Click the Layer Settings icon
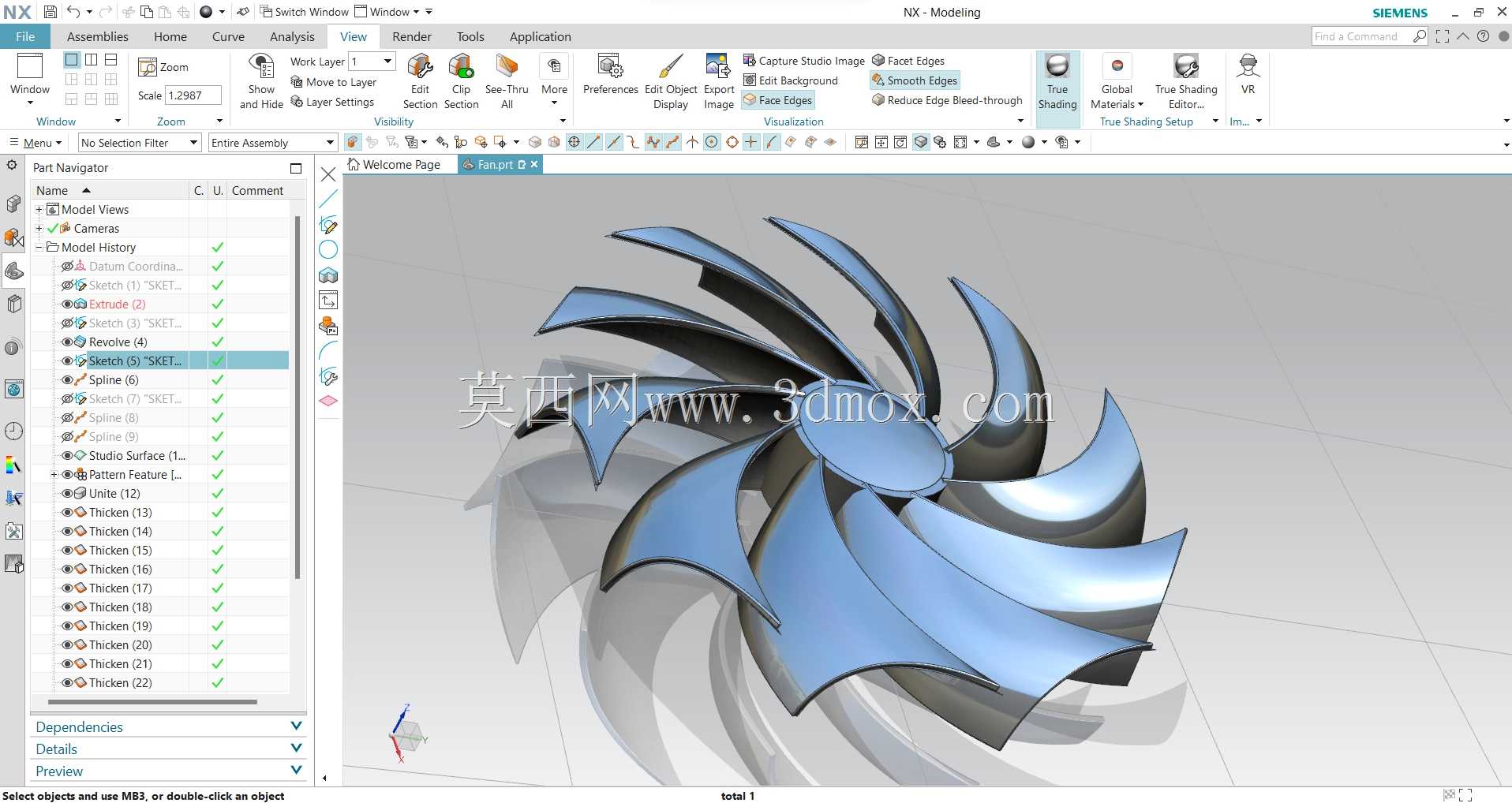Screen dimensions: 1512x803 pyautogui.click(x=297, y=102)
